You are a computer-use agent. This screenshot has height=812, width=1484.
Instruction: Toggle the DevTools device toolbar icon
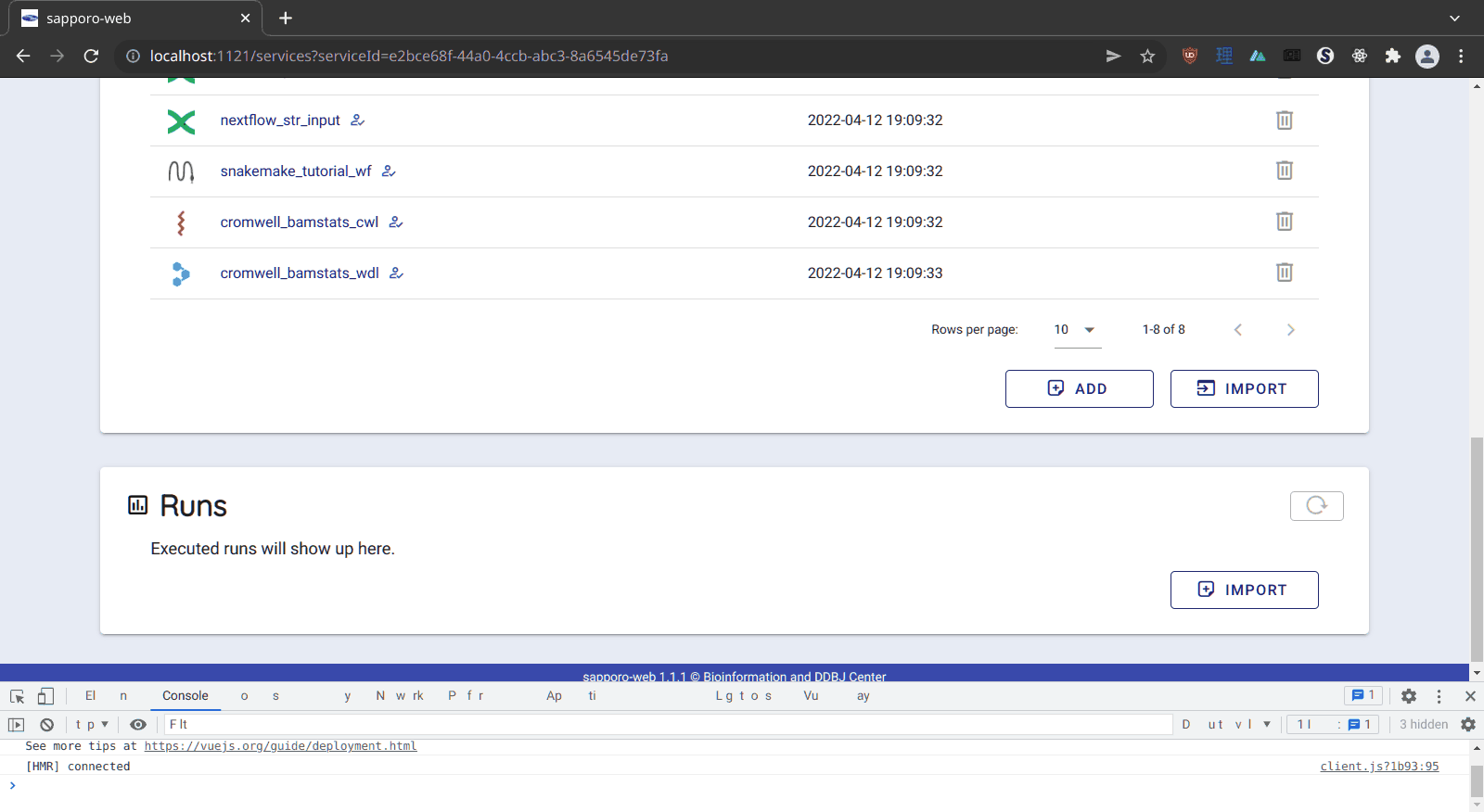[x=45, y=696]
